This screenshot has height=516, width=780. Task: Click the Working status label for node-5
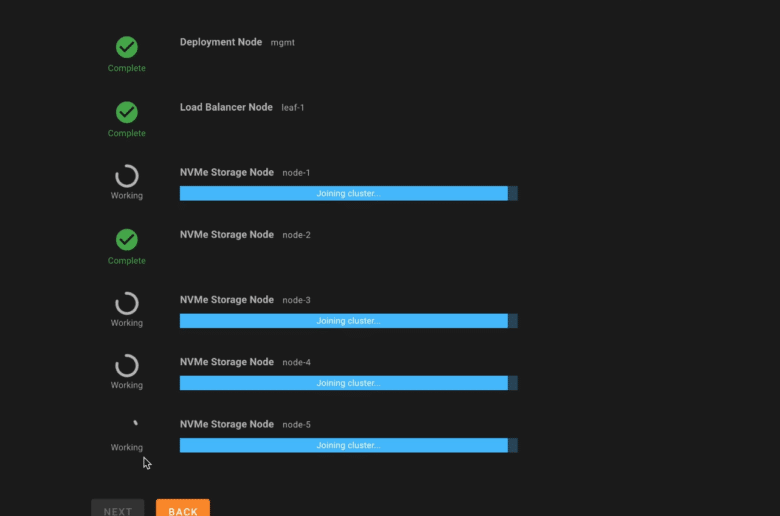click(x=127, y=447)
